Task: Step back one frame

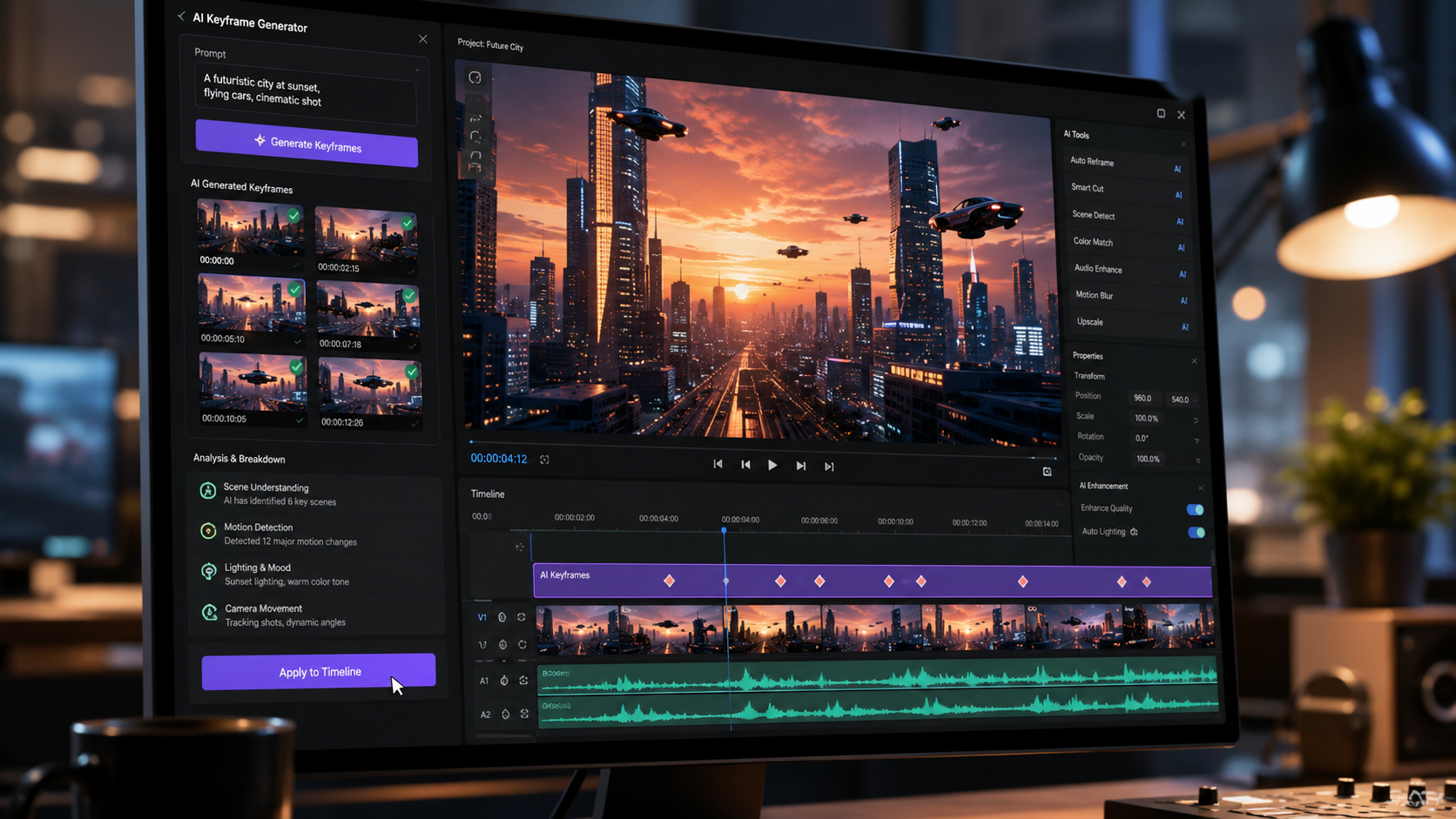Action: click(x=745, y=465)
